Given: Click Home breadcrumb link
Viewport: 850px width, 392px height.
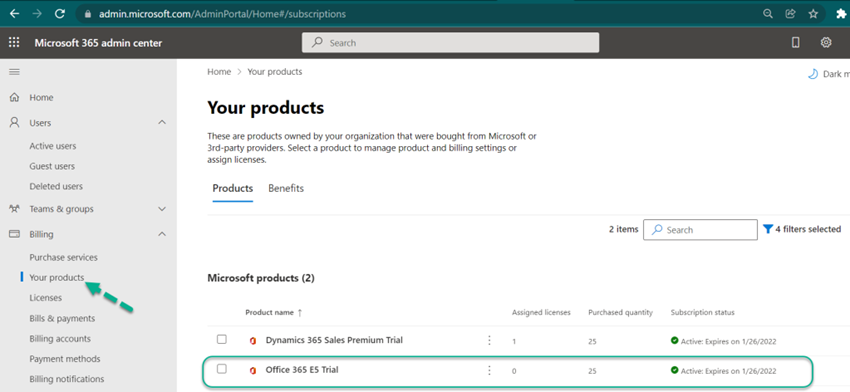Looking at the screenshot, I should pyautogui.click(x=219, y=72).
